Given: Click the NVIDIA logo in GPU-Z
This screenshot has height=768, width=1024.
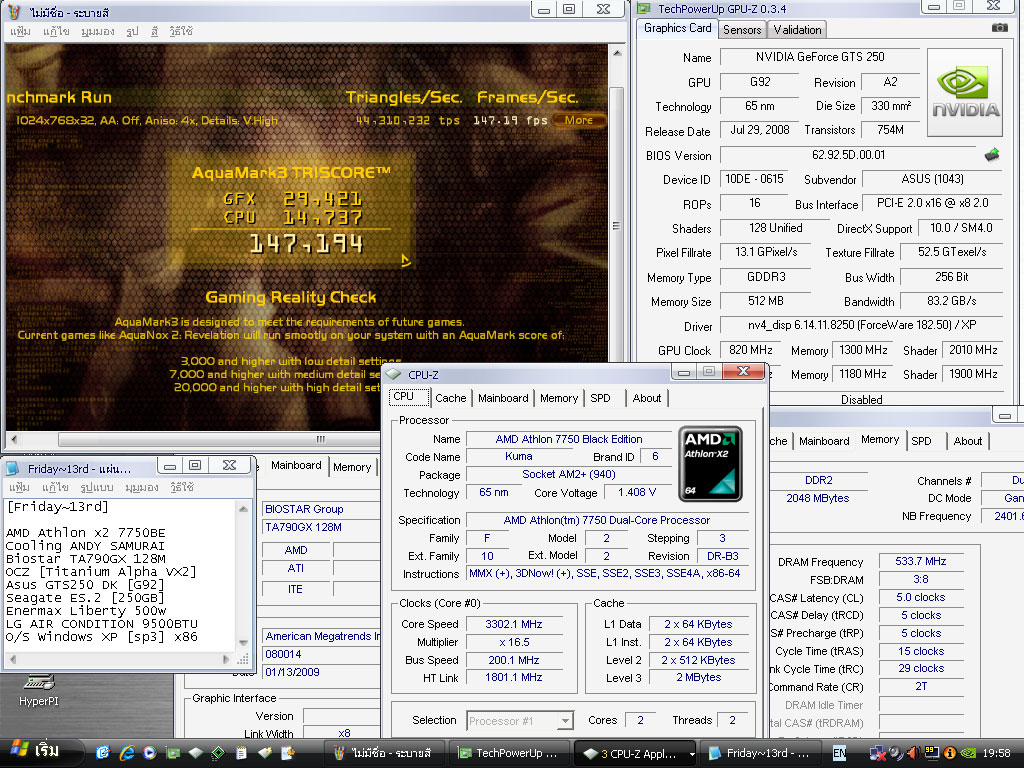Looking at the screenshot, I should click(x=965, y=92).
